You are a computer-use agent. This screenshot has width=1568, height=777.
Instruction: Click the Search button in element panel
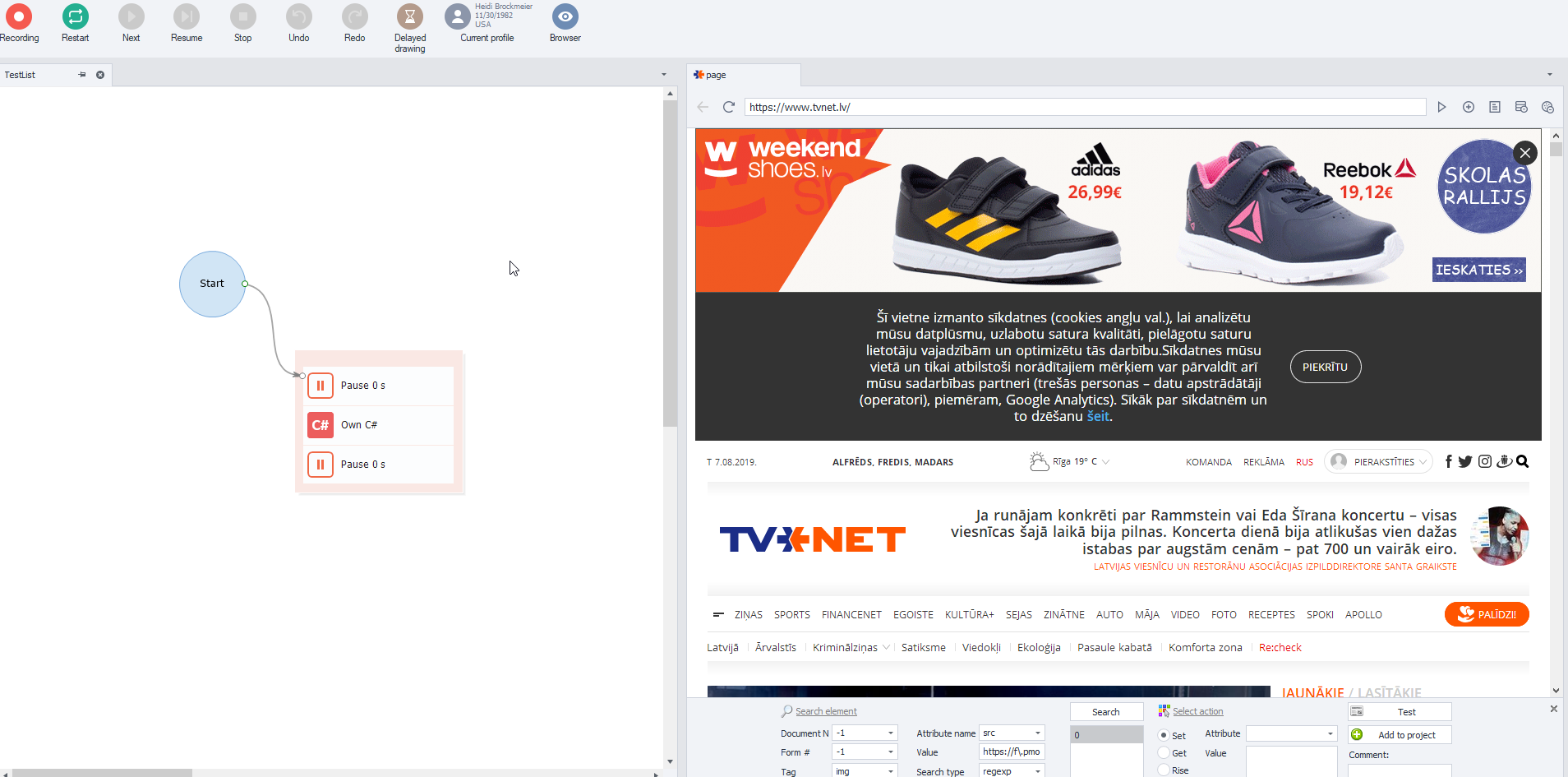point(1106,712)
